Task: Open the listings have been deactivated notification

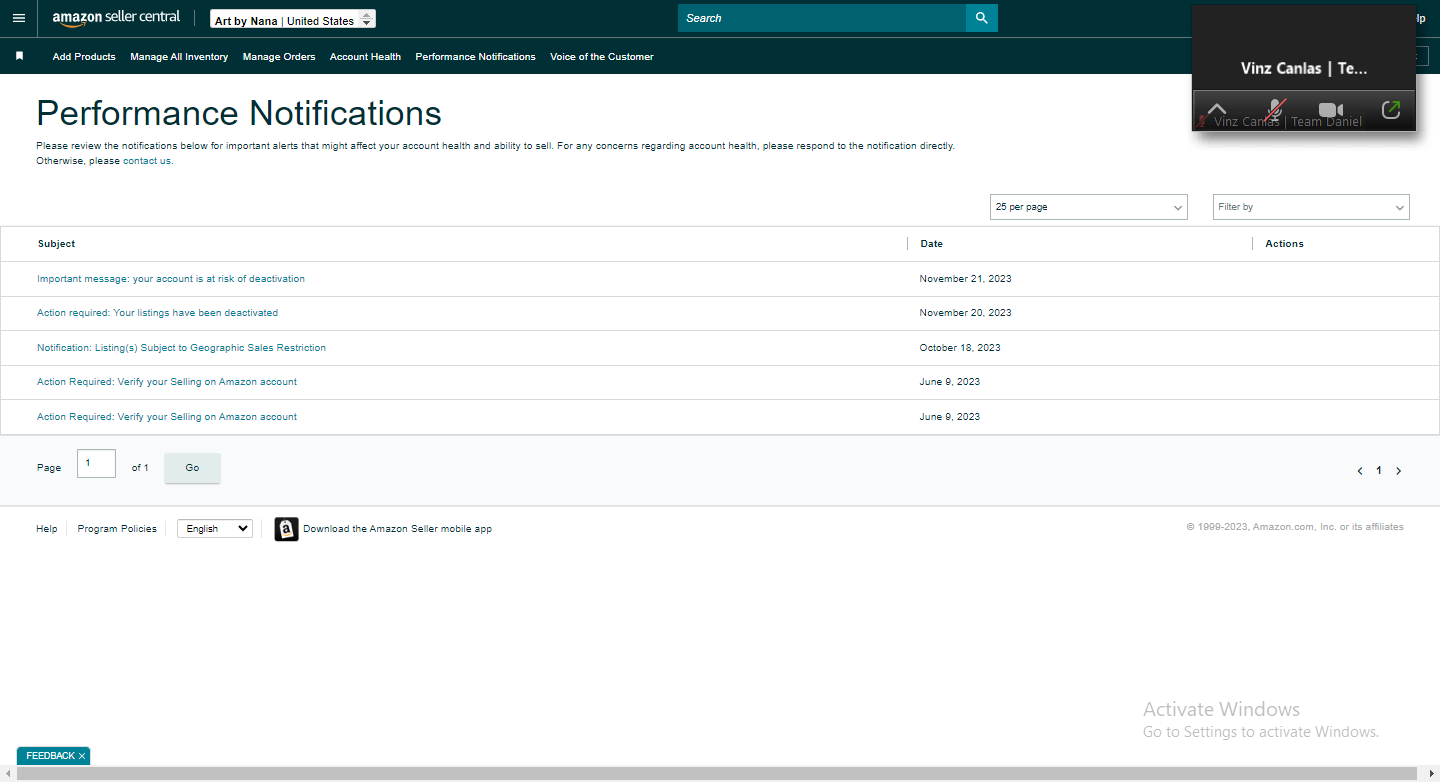Action: pos(157,313)
